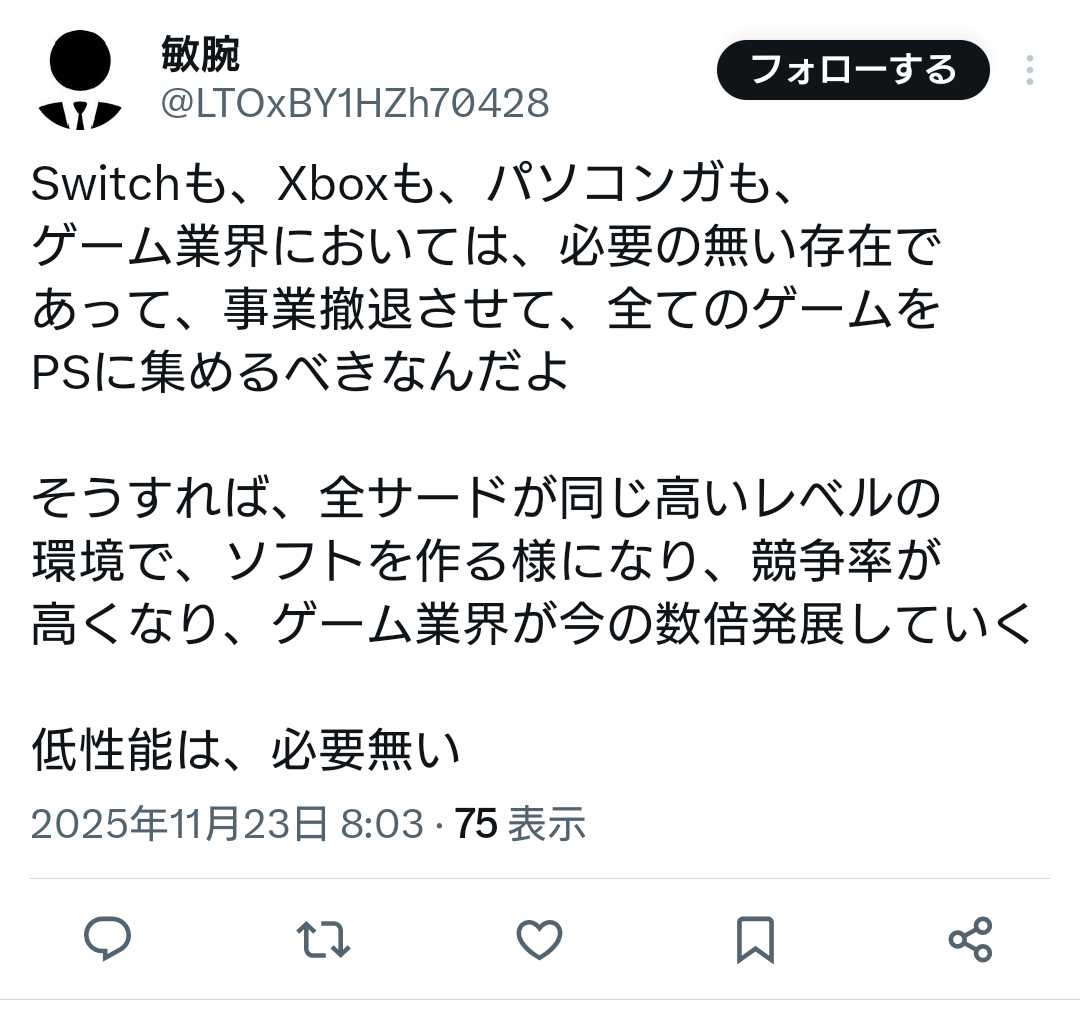This screenshot has height=1013, width=1080.
Task: View the 75 表示 view count details
Action: coord(520,823)
